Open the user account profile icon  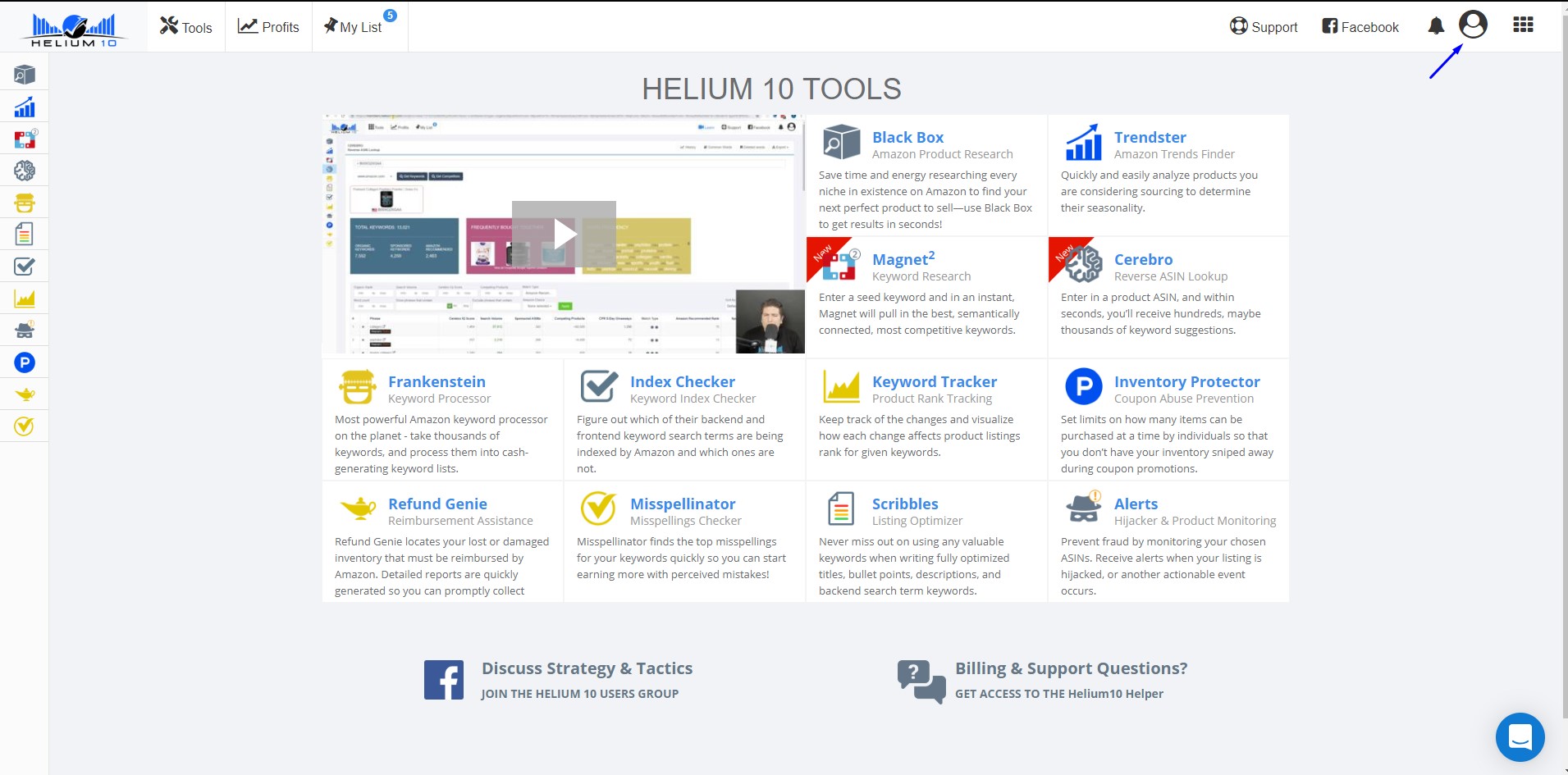click(x=1473, y=25)
